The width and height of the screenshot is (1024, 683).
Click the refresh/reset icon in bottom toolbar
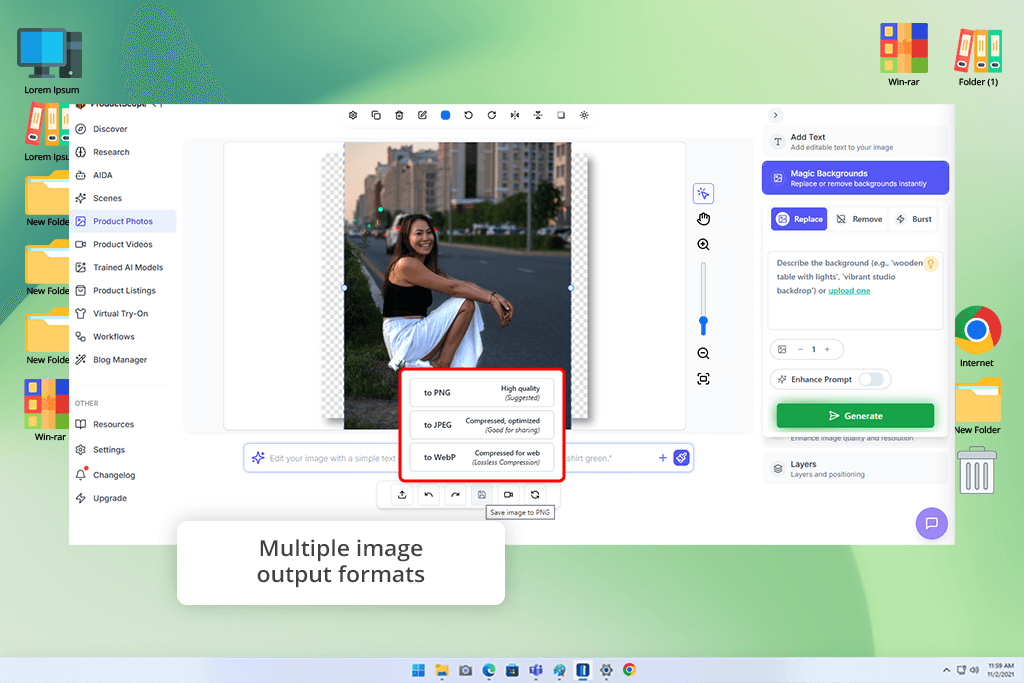pyautogui.click(x=535, y=494)
